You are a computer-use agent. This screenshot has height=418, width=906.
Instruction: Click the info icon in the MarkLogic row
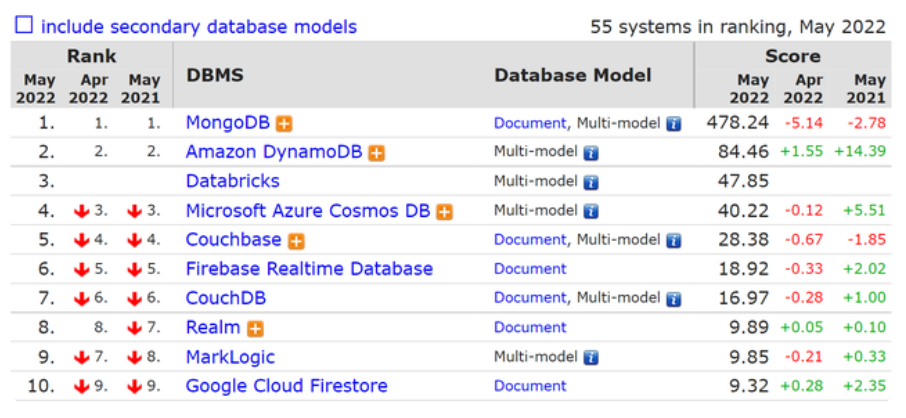[x=591, y=357]
